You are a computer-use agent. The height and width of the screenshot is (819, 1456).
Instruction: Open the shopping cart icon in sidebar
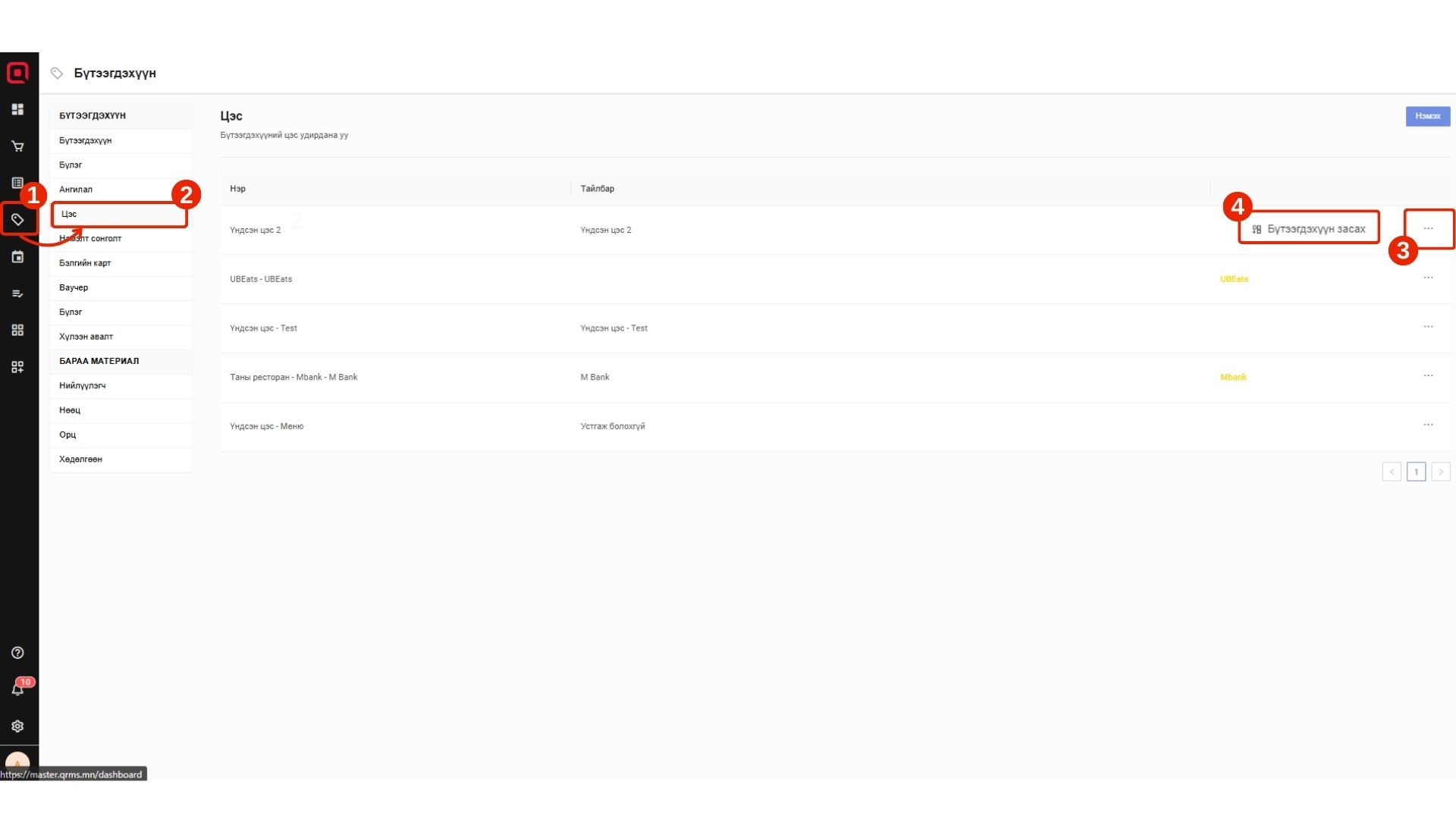pos(17,146)
